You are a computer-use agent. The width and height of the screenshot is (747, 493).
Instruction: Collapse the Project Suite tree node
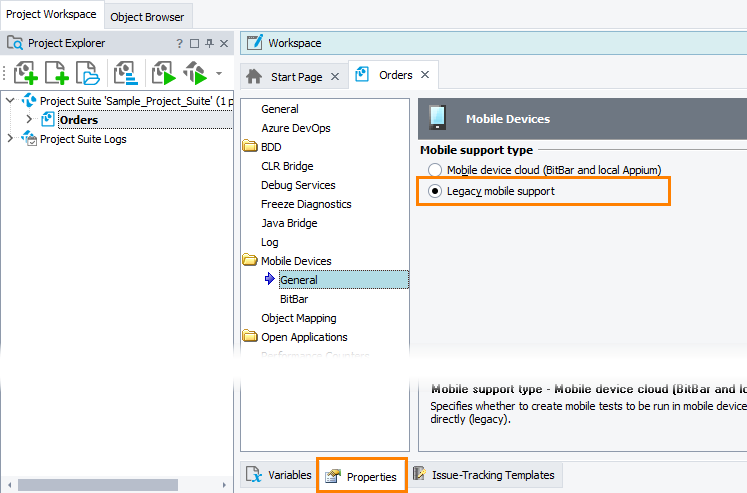(x=10, y=101)
